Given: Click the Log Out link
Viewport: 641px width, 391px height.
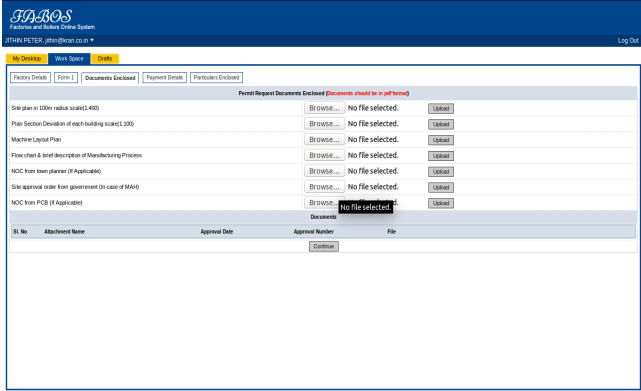Looking at the screenshot, I should coord(628,40).
